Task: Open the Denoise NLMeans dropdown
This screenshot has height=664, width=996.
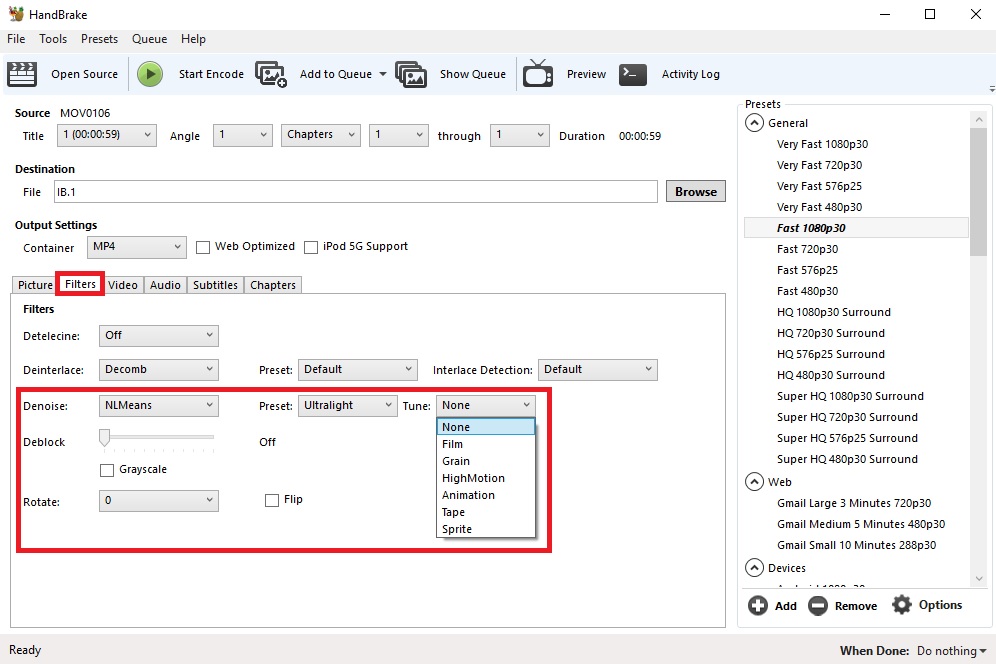Action: click(159, 405)
